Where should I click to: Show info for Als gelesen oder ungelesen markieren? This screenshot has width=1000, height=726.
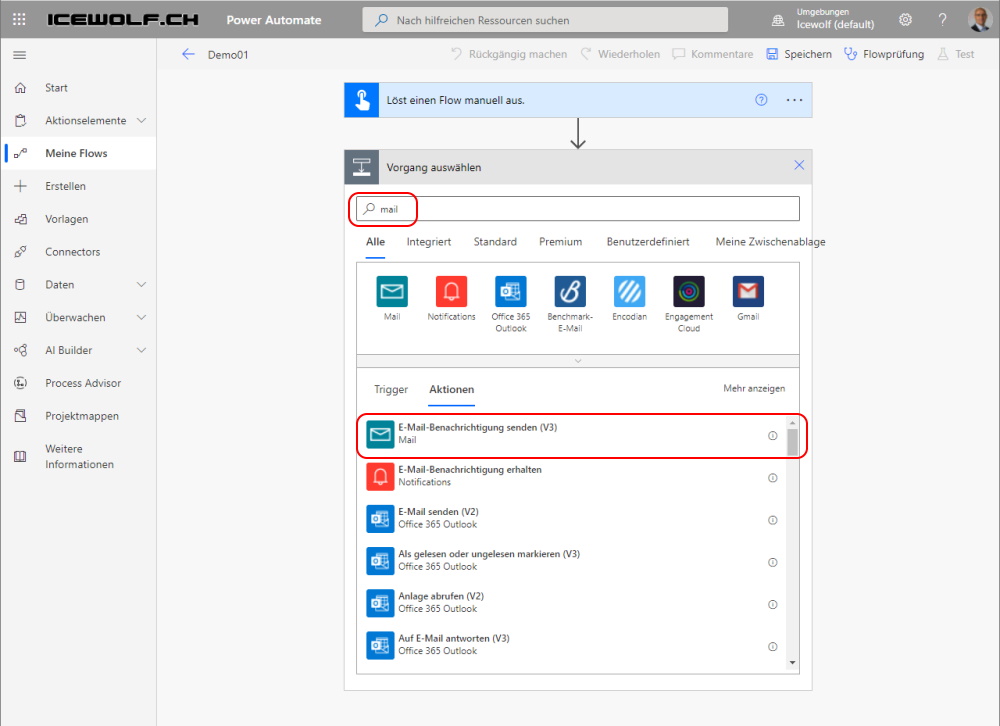point(772,562)
